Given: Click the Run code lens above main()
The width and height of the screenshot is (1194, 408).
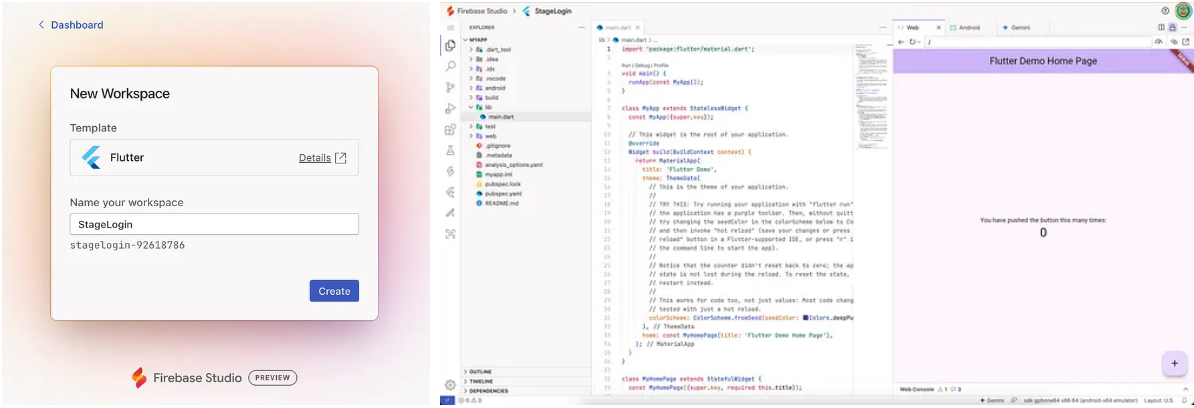Looking at the screenshot, I should point(626,65).
